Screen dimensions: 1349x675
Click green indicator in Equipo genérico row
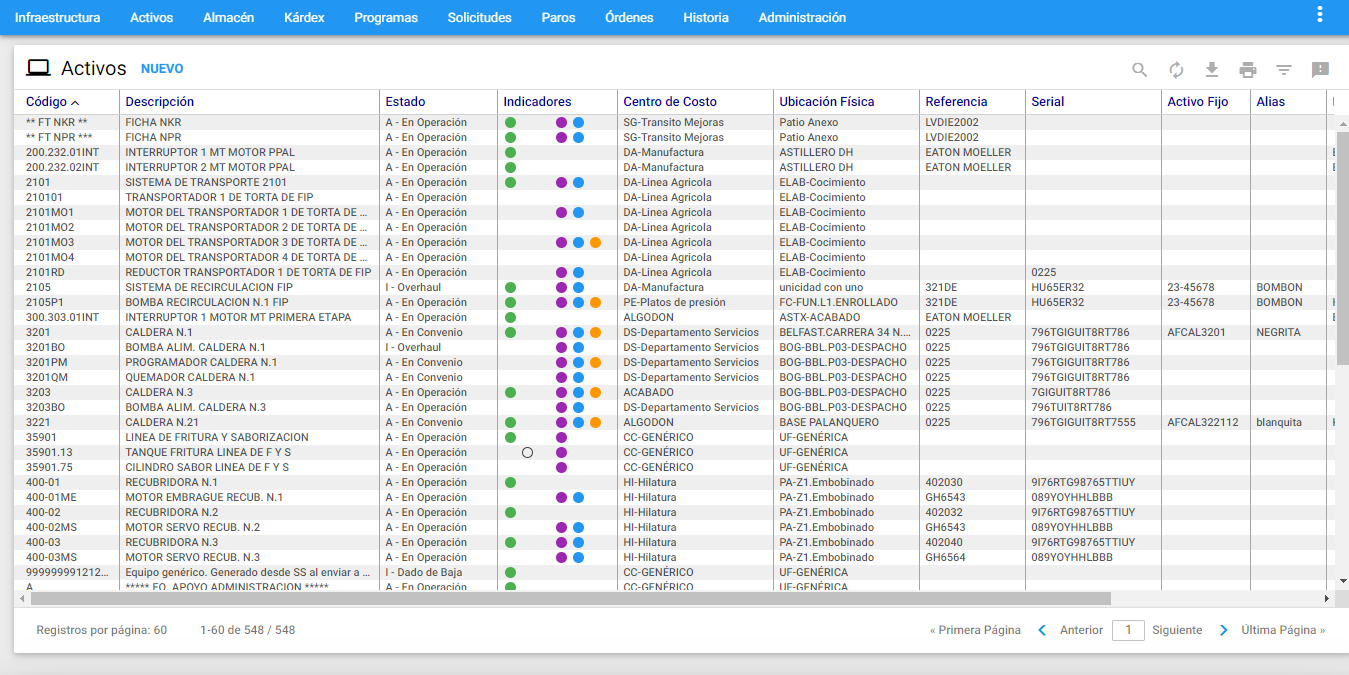[510, 572]
